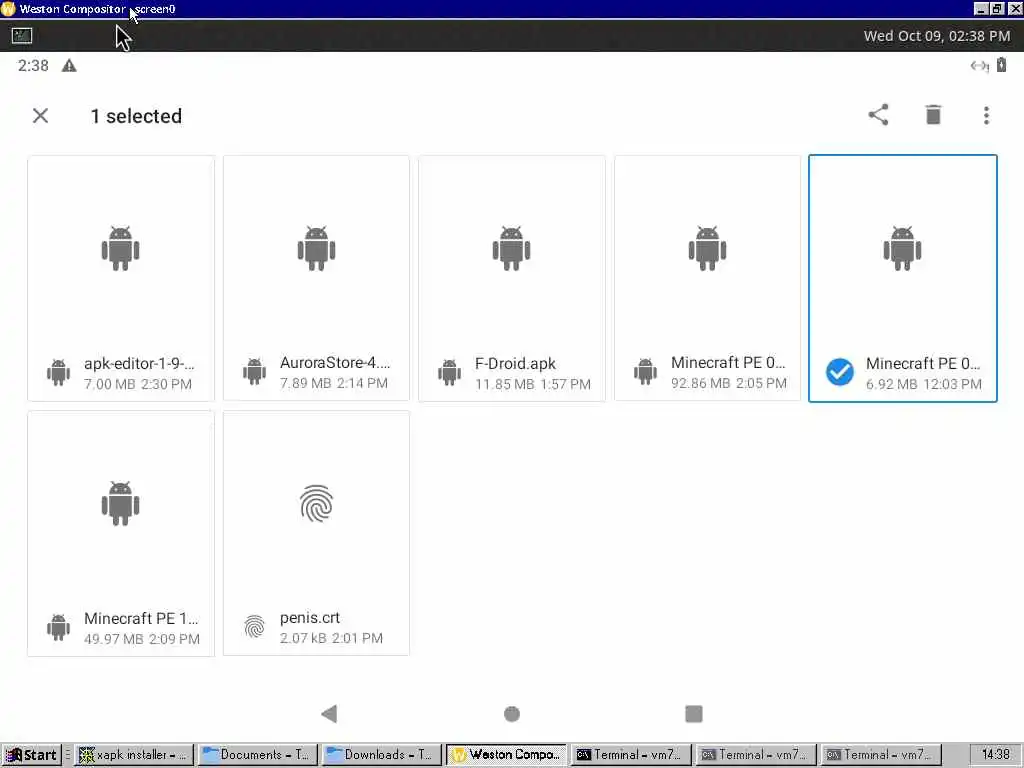This screenshot has width=1024, height=768.
Task: Select the large fingerprint certificate thumbnail
Action: tap(316, 504)
